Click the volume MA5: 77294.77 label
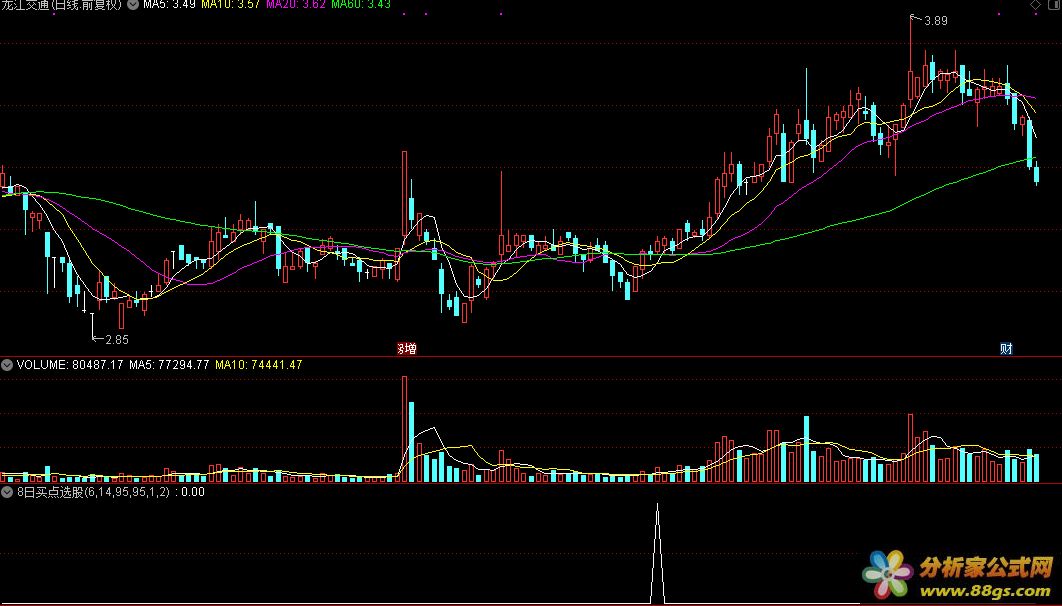The image size is (1062, 606). [169, 365]
